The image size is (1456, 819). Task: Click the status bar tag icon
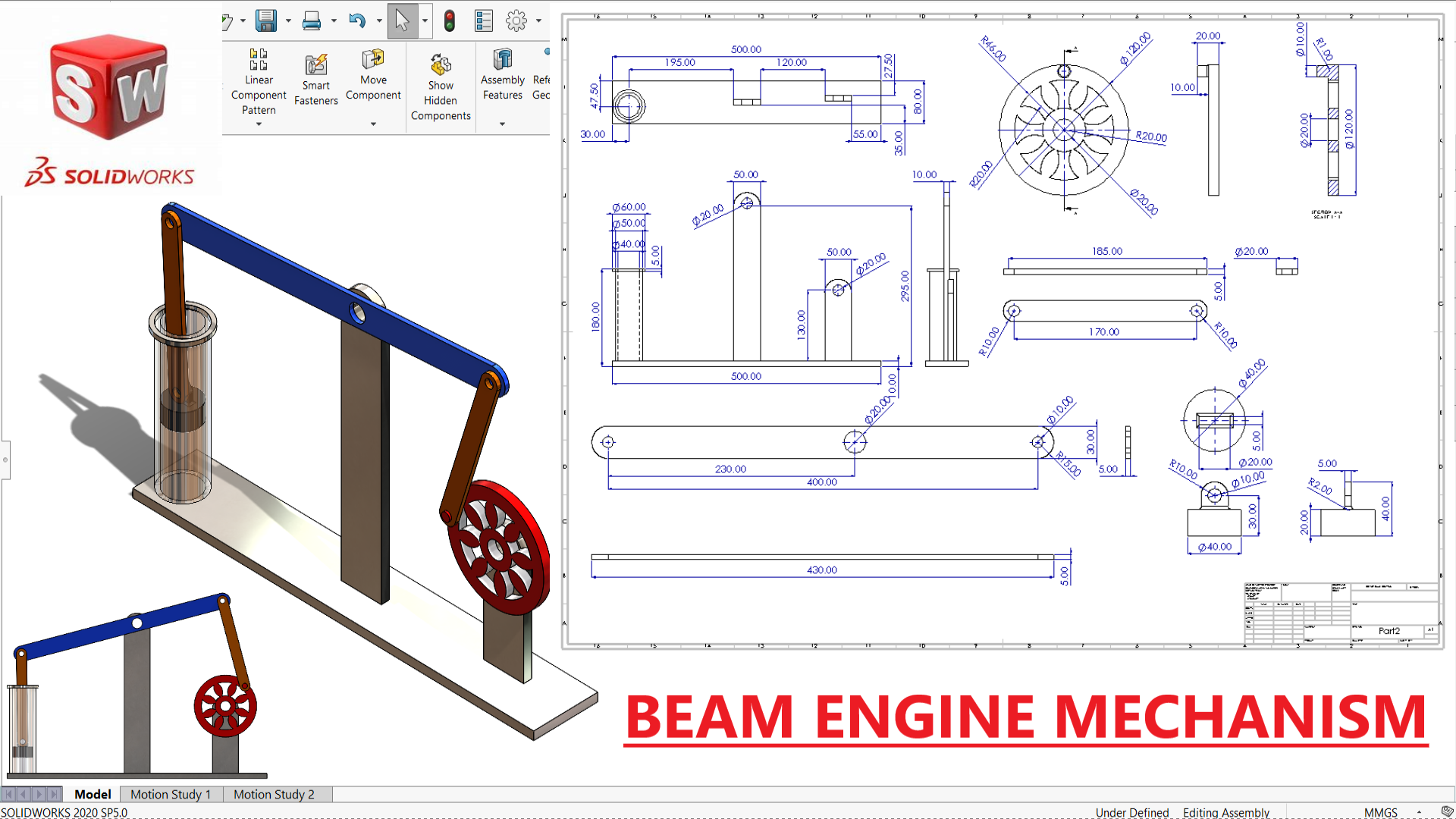[x=1447, y=811]
